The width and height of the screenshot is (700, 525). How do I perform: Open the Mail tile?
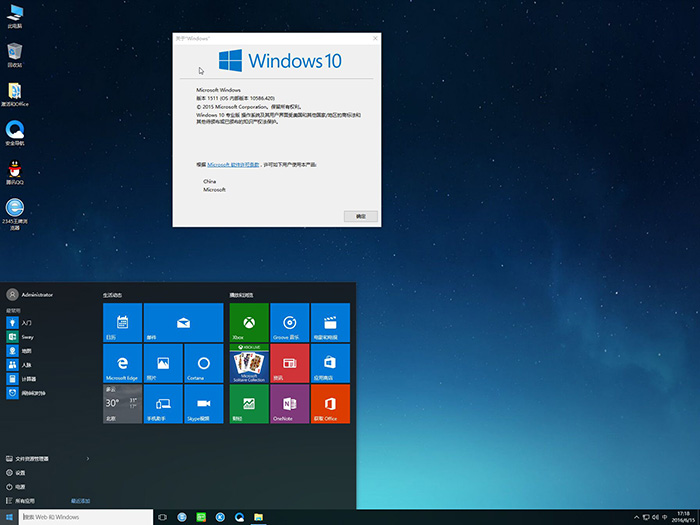183,323
